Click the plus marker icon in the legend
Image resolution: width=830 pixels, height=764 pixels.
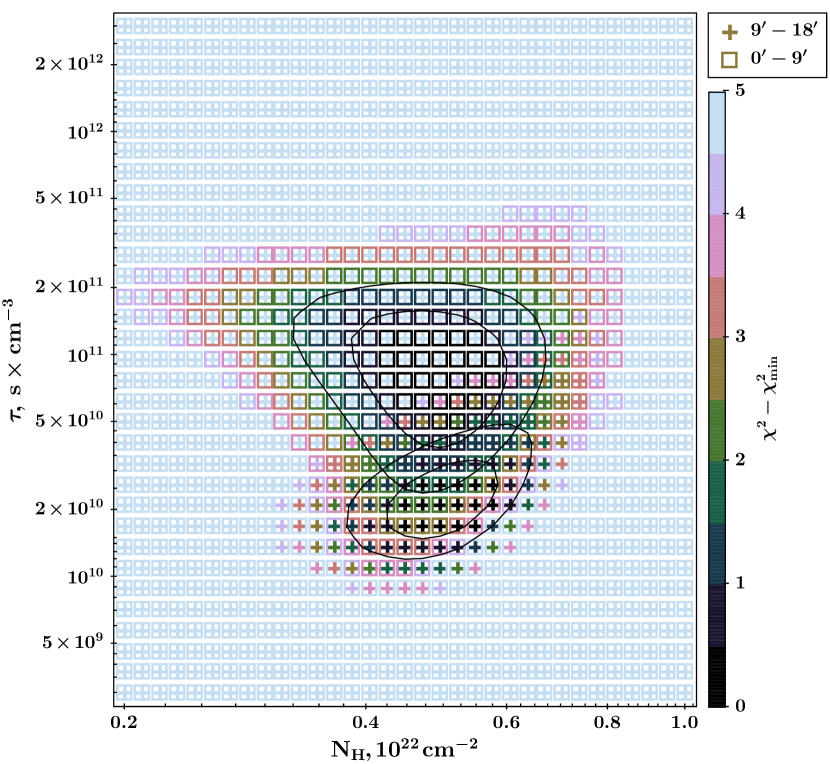click(729, 32)
